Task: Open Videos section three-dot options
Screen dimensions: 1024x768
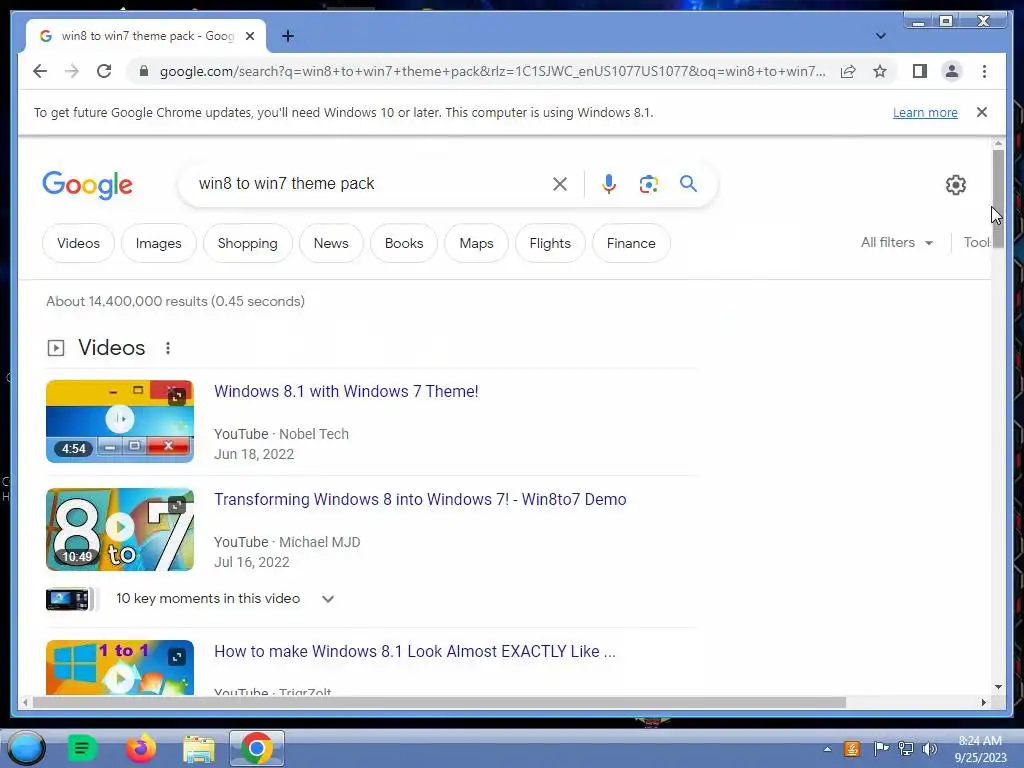Action: coord(168,348)
